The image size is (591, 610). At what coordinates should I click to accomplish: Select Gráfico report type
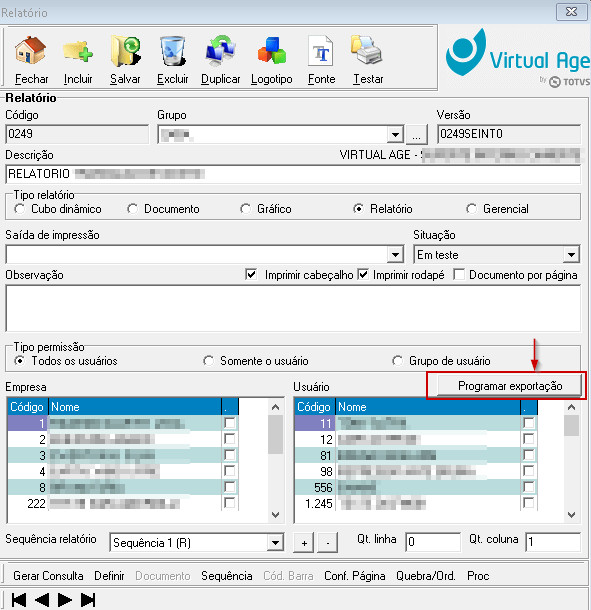pyautogui.click(x=245, y=209)
